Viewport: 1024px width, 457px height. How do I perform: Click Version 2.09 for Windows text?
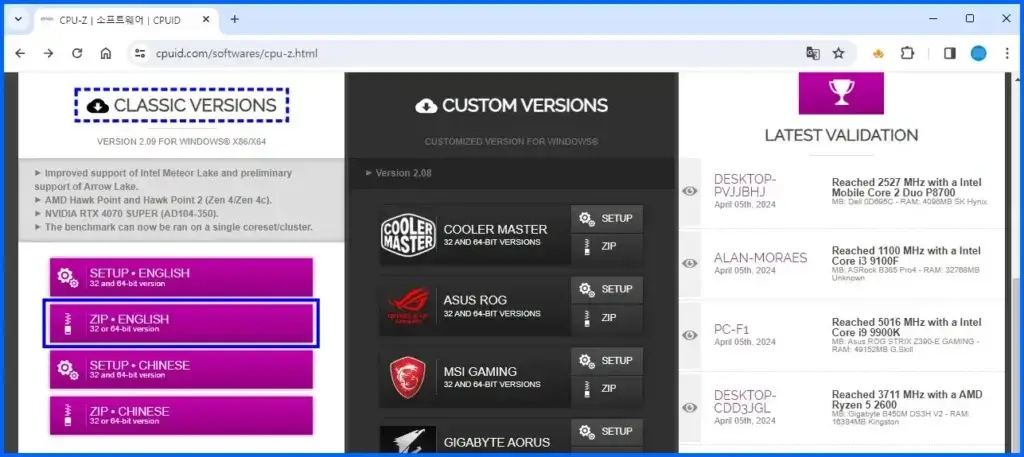(x=182, y=141)
